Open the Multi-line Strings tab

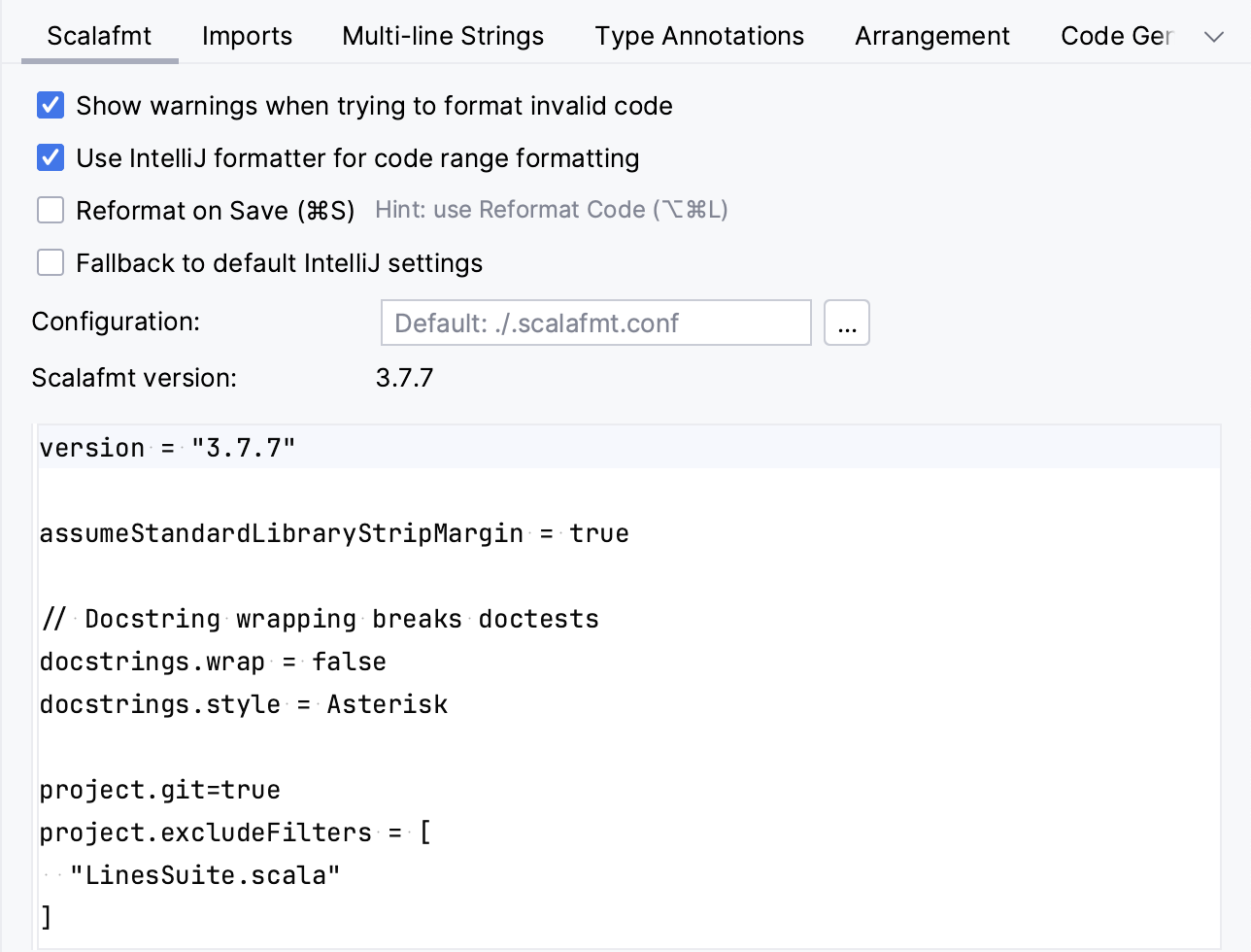coord(442,35)
